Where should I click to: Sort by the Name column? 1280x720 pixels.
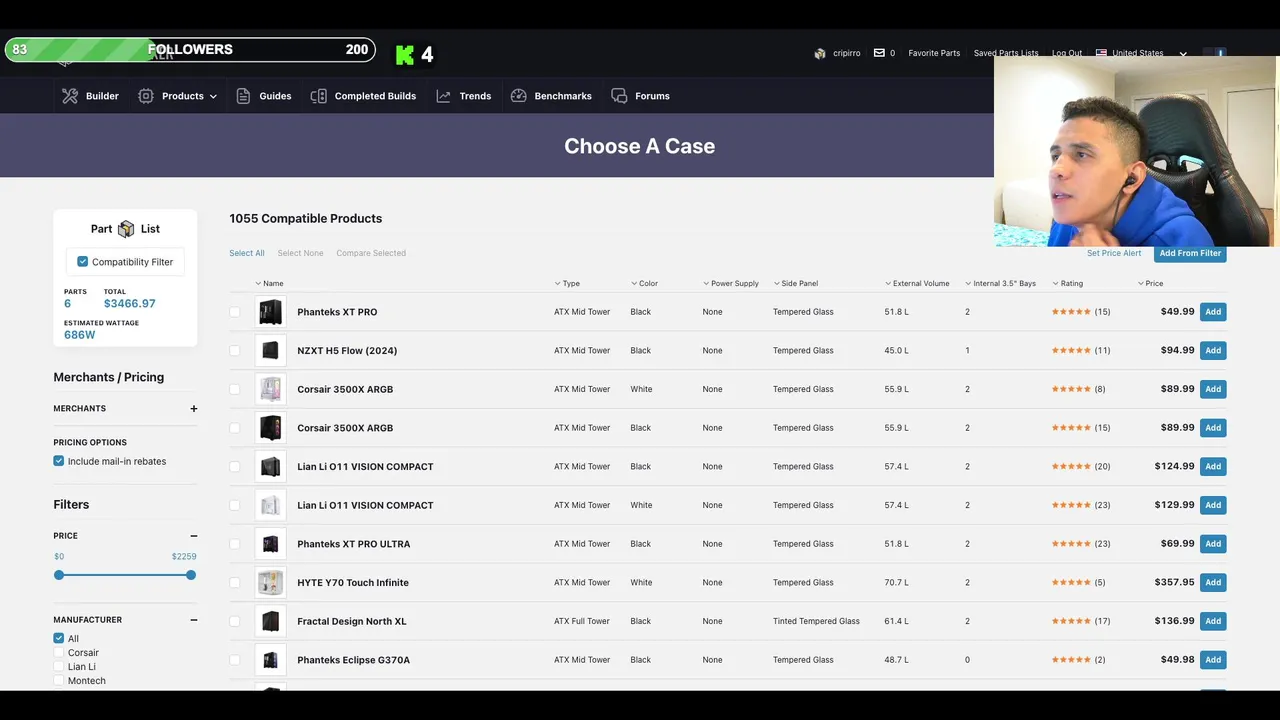[270, 283]
